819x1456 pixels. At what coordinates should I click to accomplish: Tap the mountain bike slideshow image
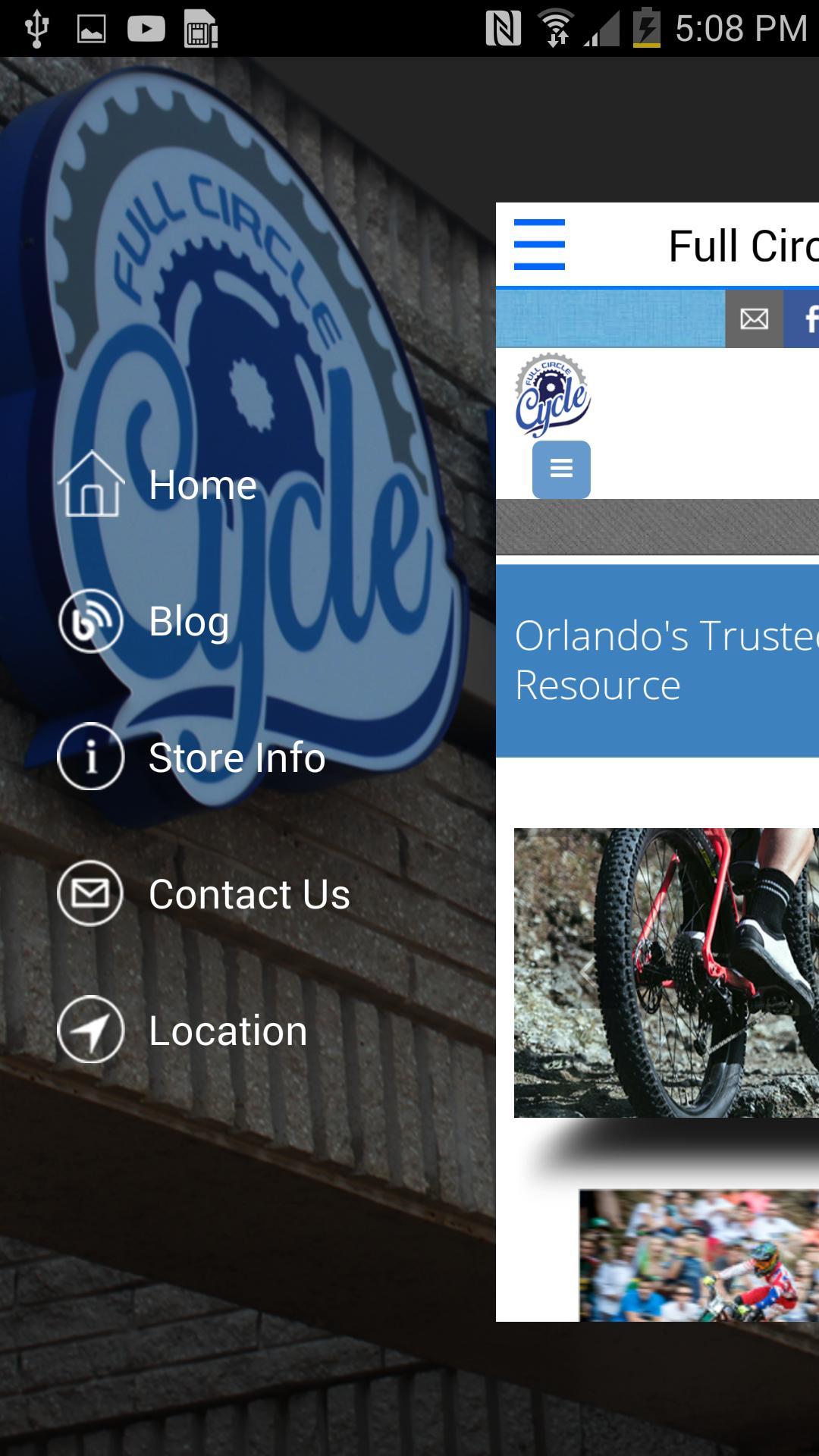point(667,973)
